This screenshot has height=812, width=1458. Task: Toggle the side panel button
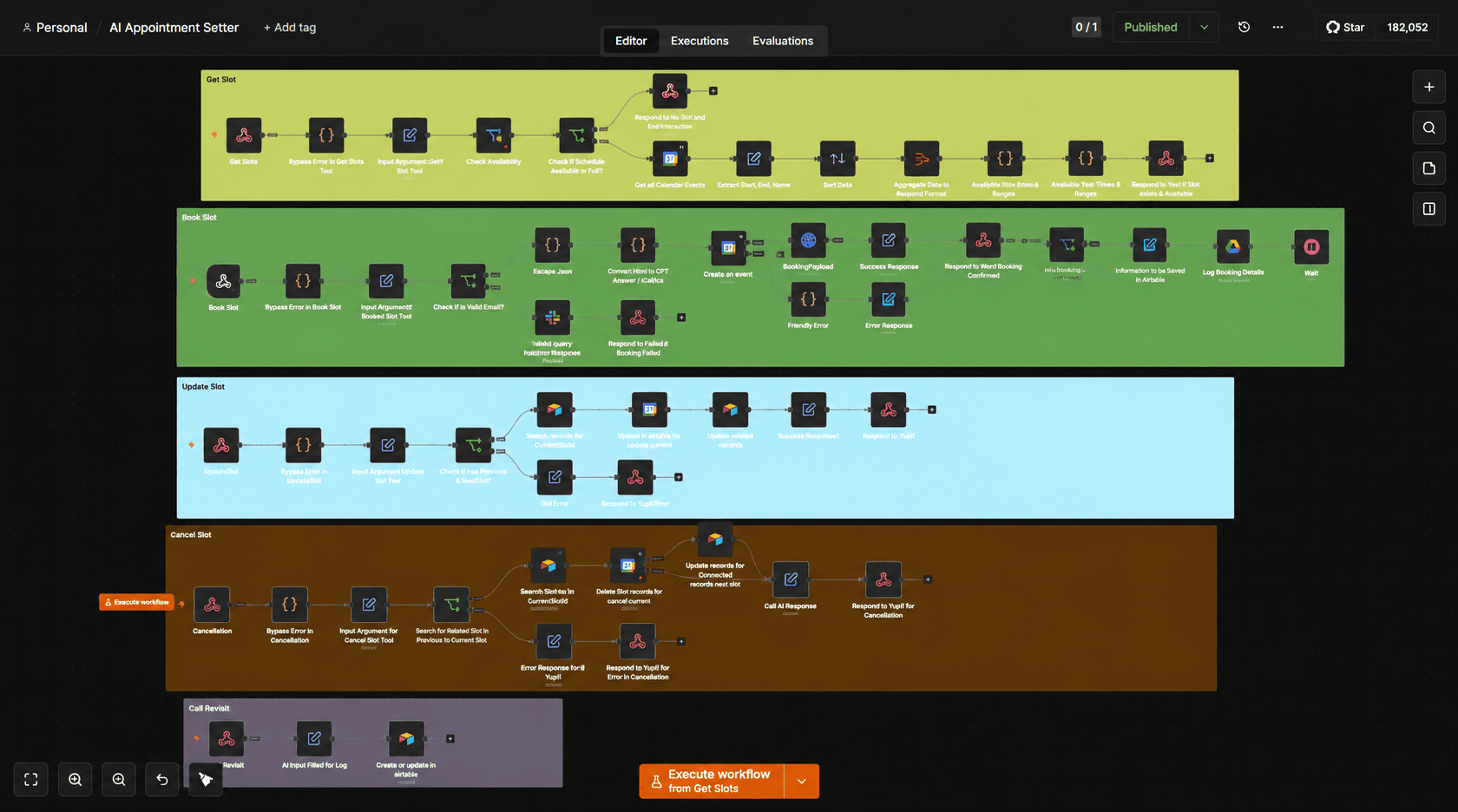click(x=1428, y=209)
